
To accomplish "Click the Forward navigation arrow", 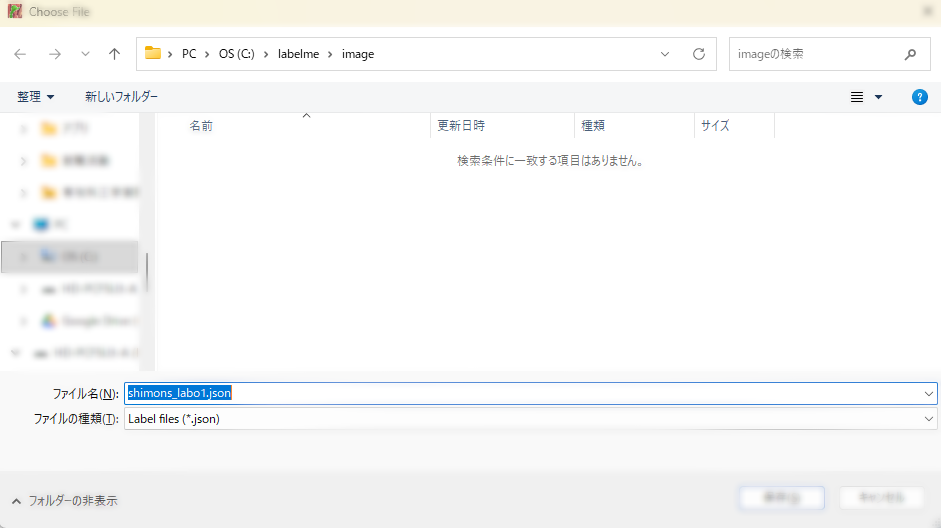I will (55, 54).
